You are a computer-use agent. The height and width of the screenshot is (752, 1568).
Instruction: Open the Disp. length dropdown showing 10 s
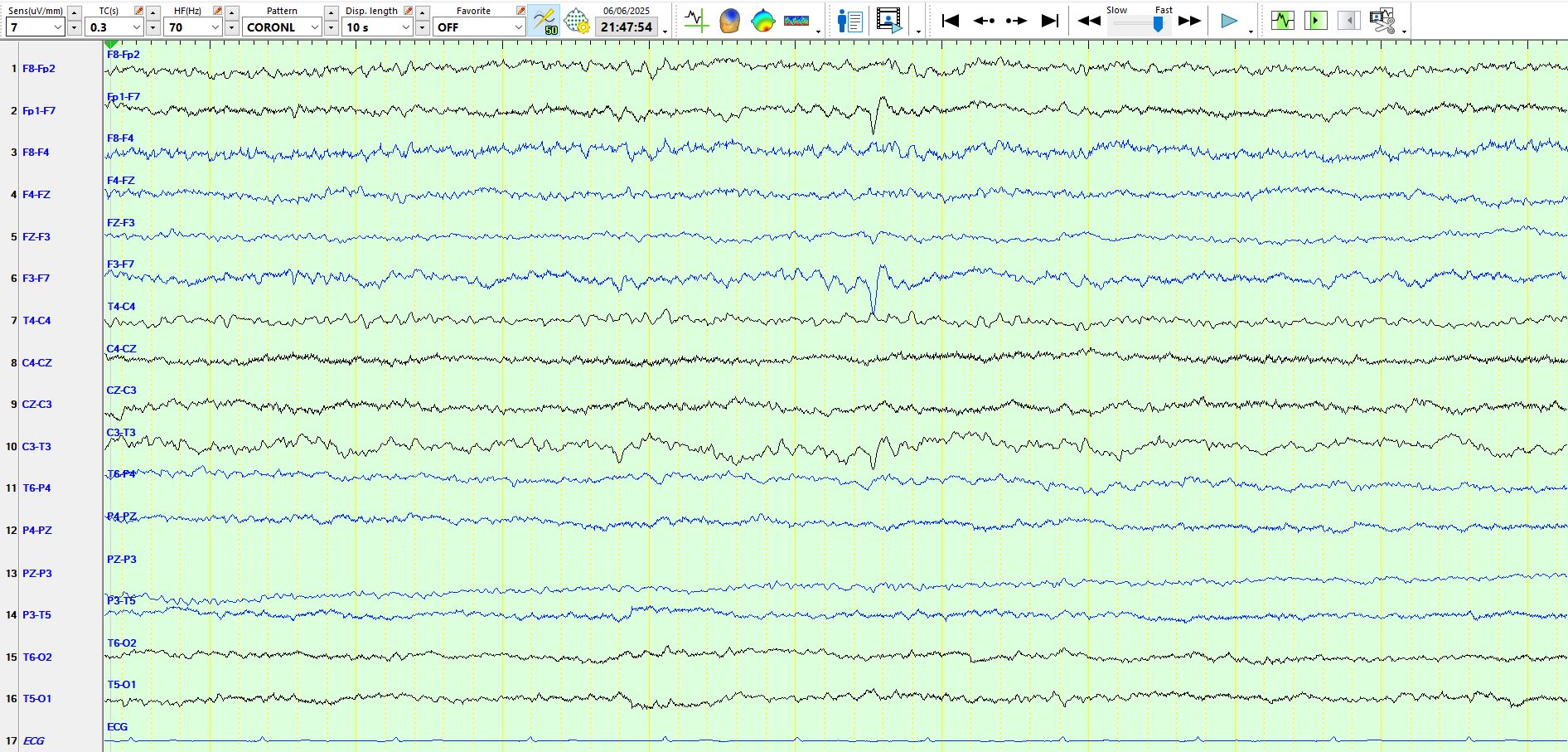click(378, 27)
